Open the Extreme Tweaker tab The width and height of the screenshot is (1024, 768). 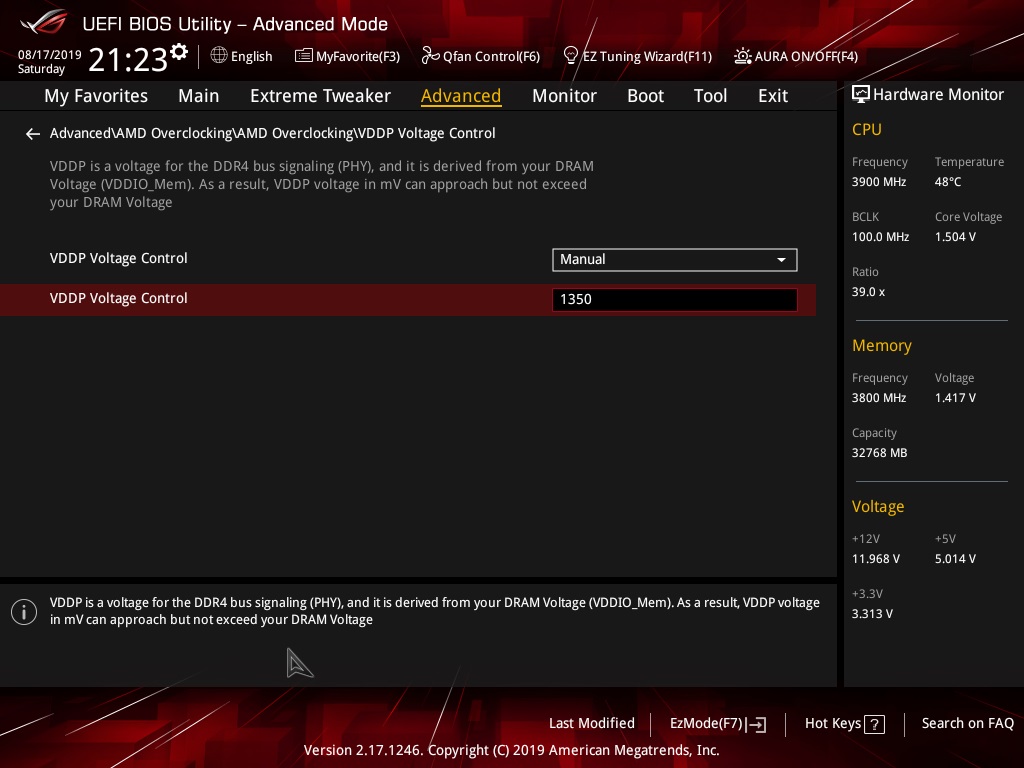click(x=320, y=96)
